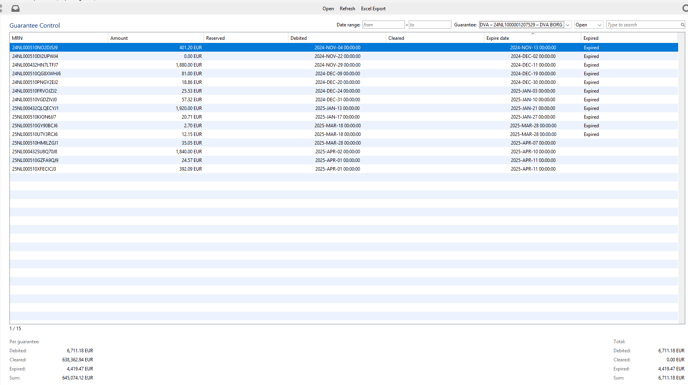Viewport: 688px width, 385px height.
Task: Select the row with amount 1,840.00 EUR
Action: tap(344, 151)
